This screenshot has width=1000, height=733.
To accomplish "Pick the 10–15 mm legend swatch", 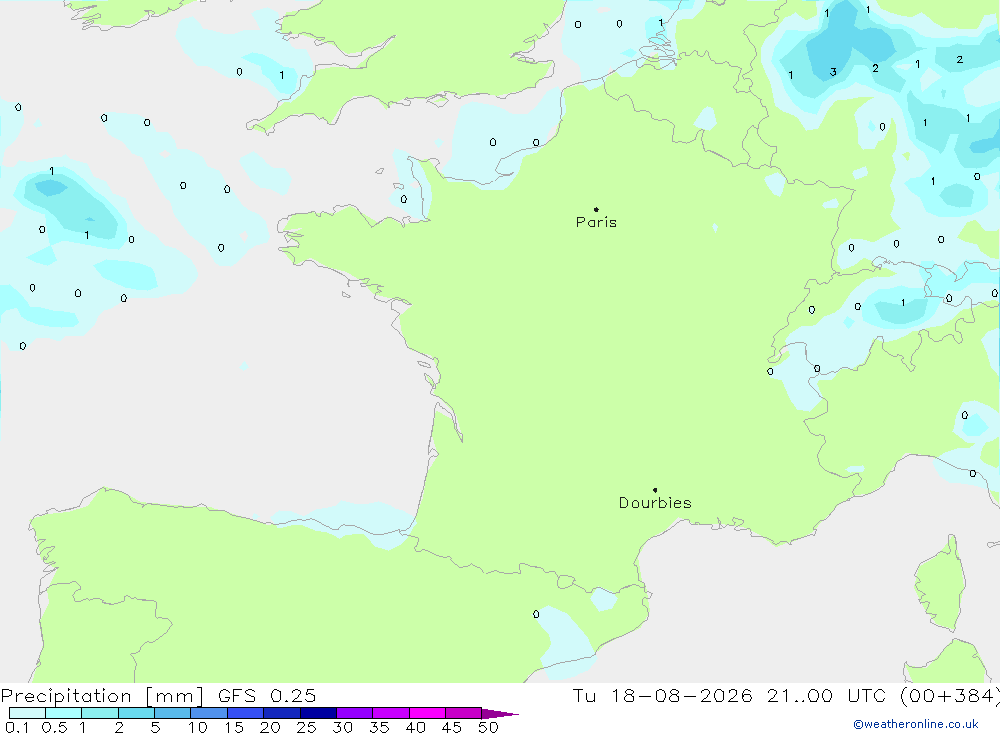I will (x=209, y=713).
